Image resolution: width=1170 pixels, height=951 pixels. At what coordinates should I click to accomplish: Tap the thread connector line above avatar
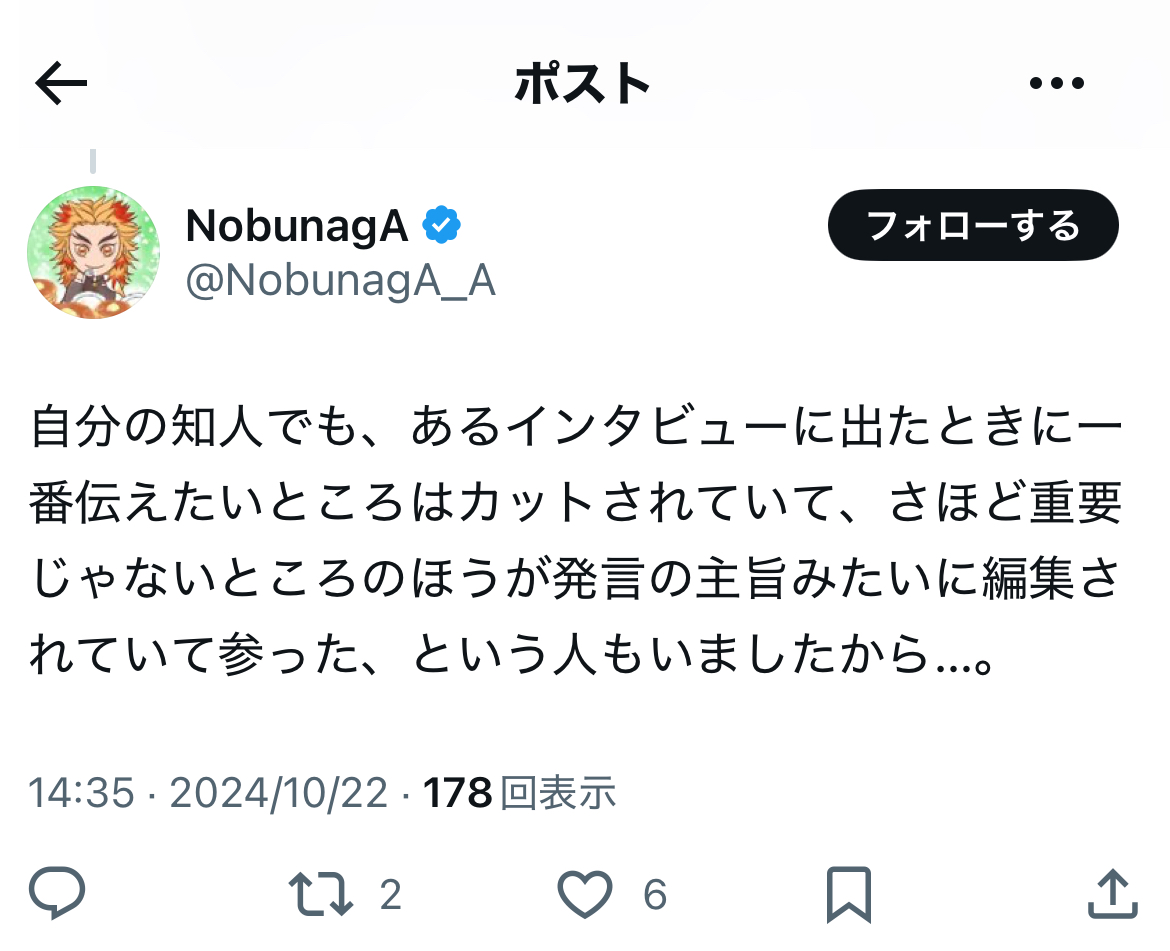click(x=93, y=161)
